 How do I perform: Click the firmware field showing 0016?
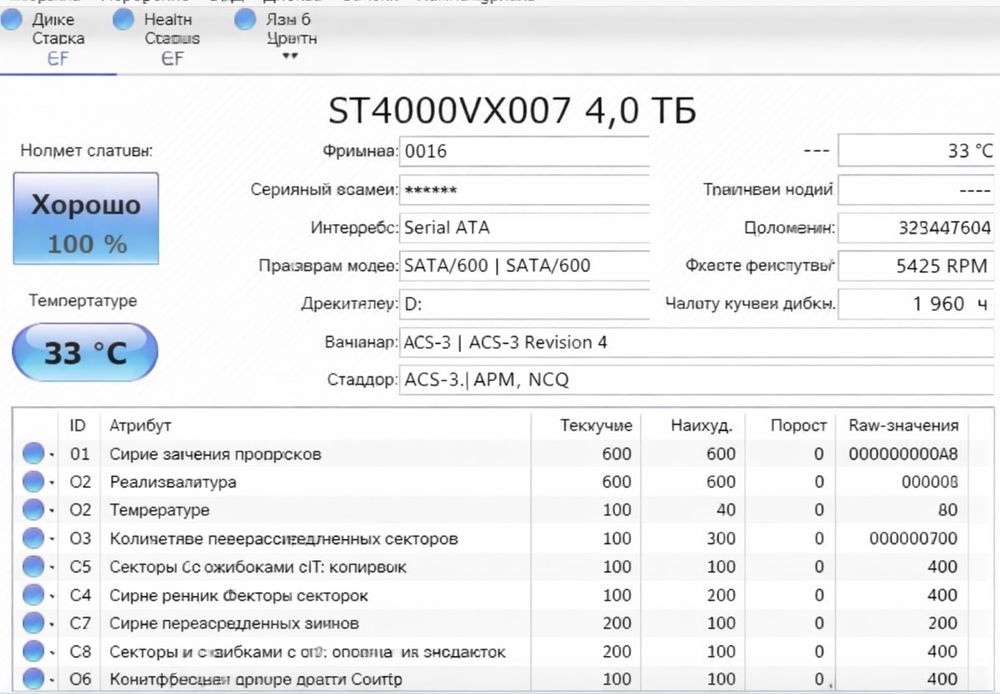click(524, 151)
